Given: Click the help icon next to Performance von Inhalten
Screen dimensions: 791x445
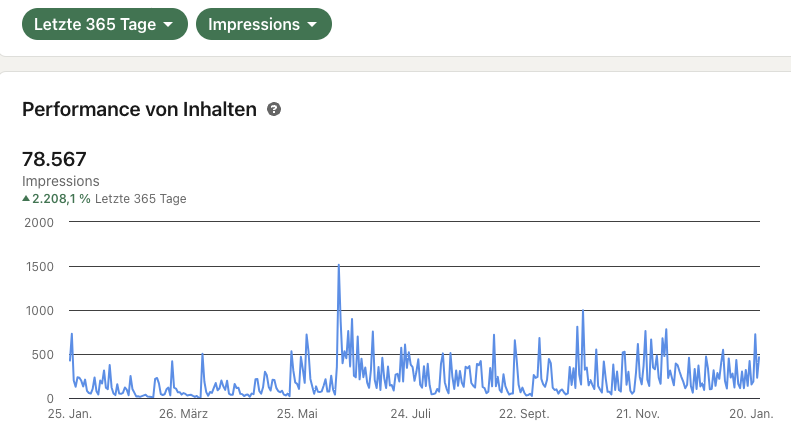Looking at the screenshot, I should point(274,109).
